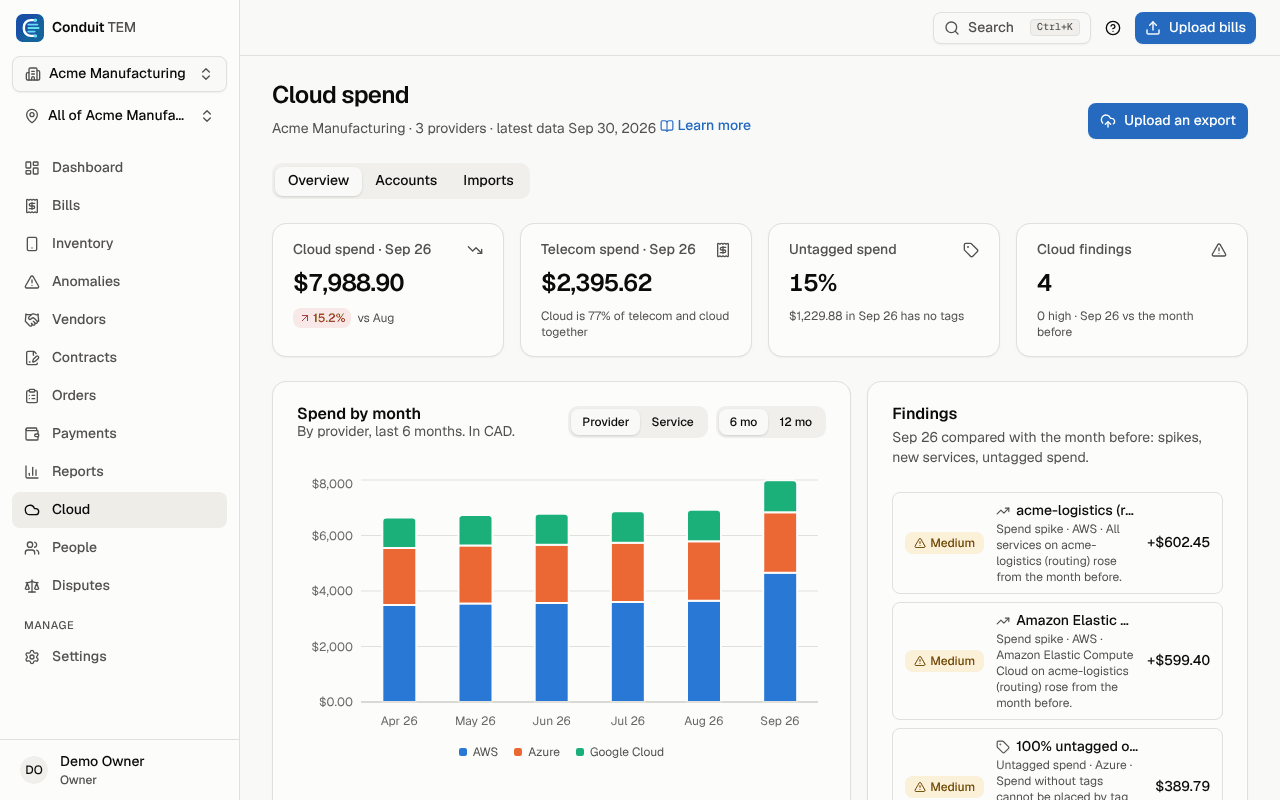
Task: Toggle chart grouping to Service
Action: point(672,422)
